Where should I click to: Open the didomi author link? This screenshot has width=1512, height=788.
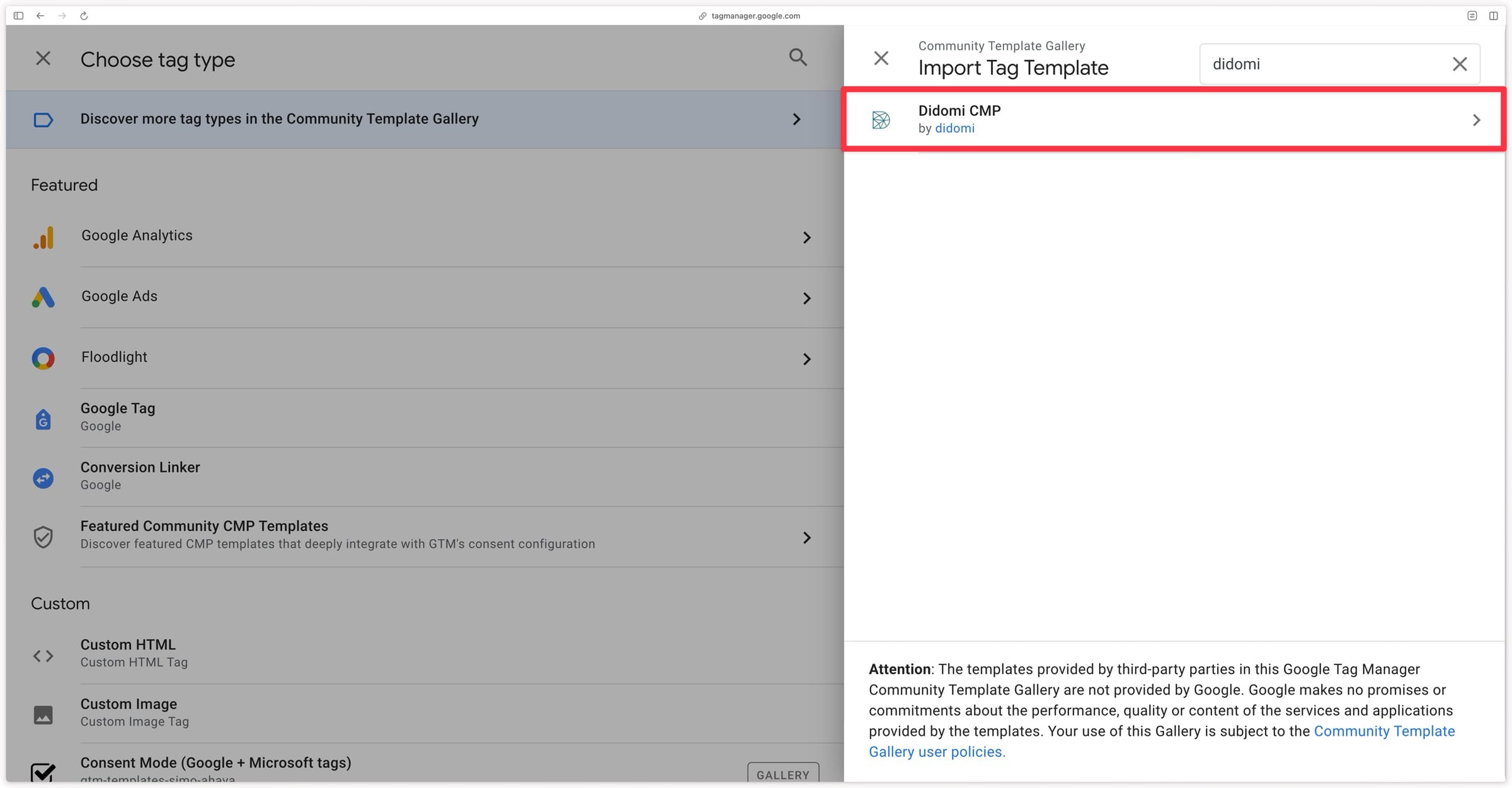coord(954,128)
